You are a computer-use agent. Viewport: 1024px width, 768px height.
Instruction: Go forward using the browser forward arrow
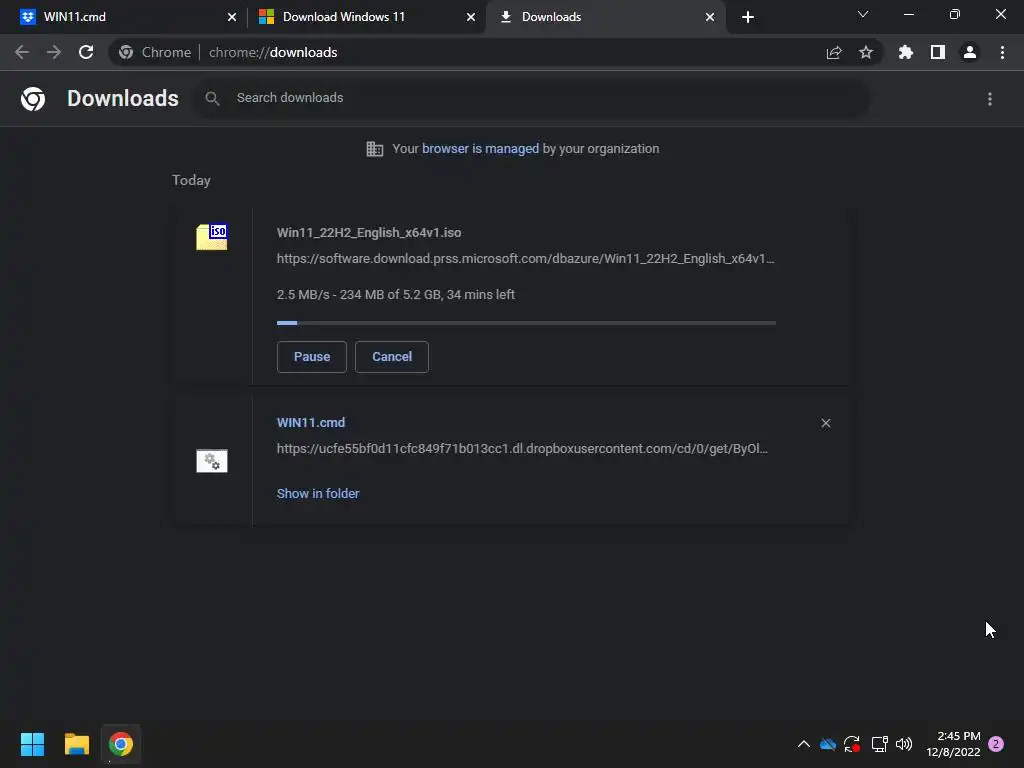coord(54,52)
